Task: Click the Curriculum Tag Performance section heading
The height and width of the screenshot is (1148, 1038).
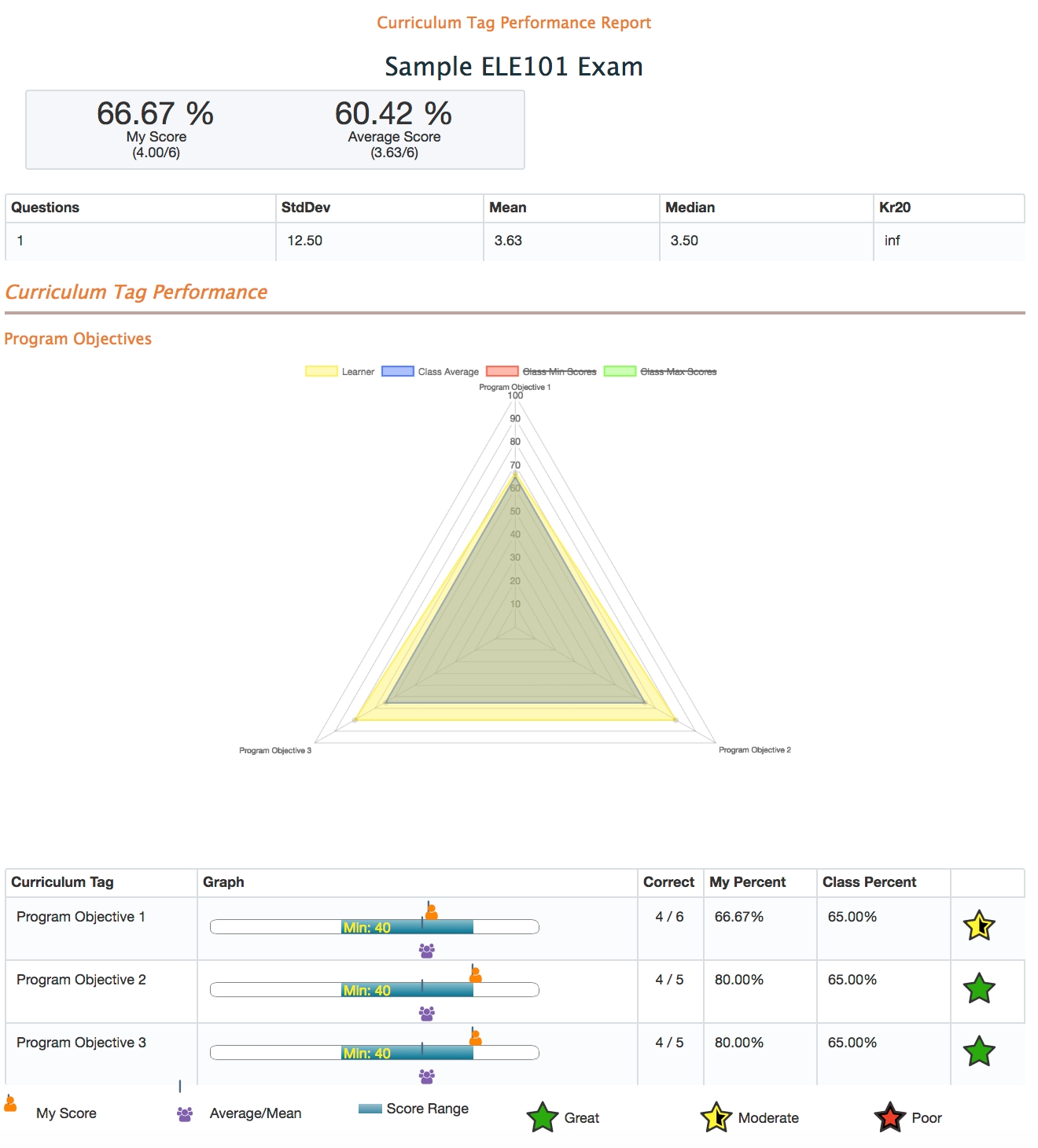Action: pos(136,293)
